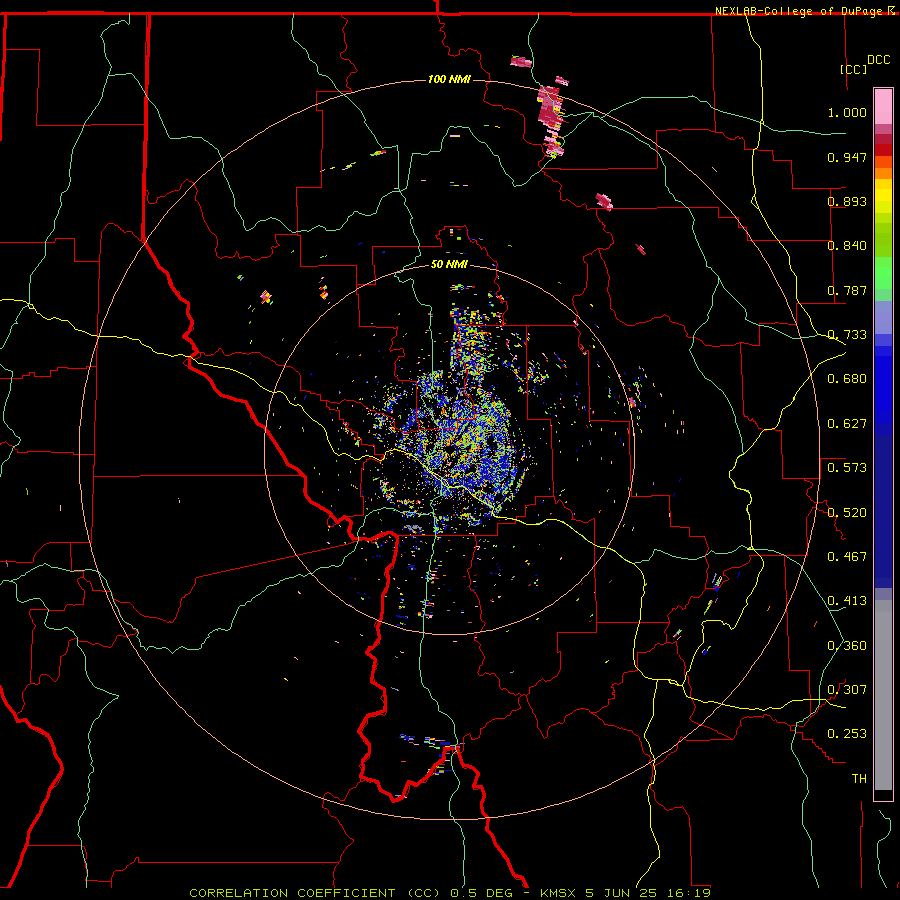The width and height of the screenshot is (900, 900).
Task: Click the [CC] legend unit label
Action: point(854,69)
